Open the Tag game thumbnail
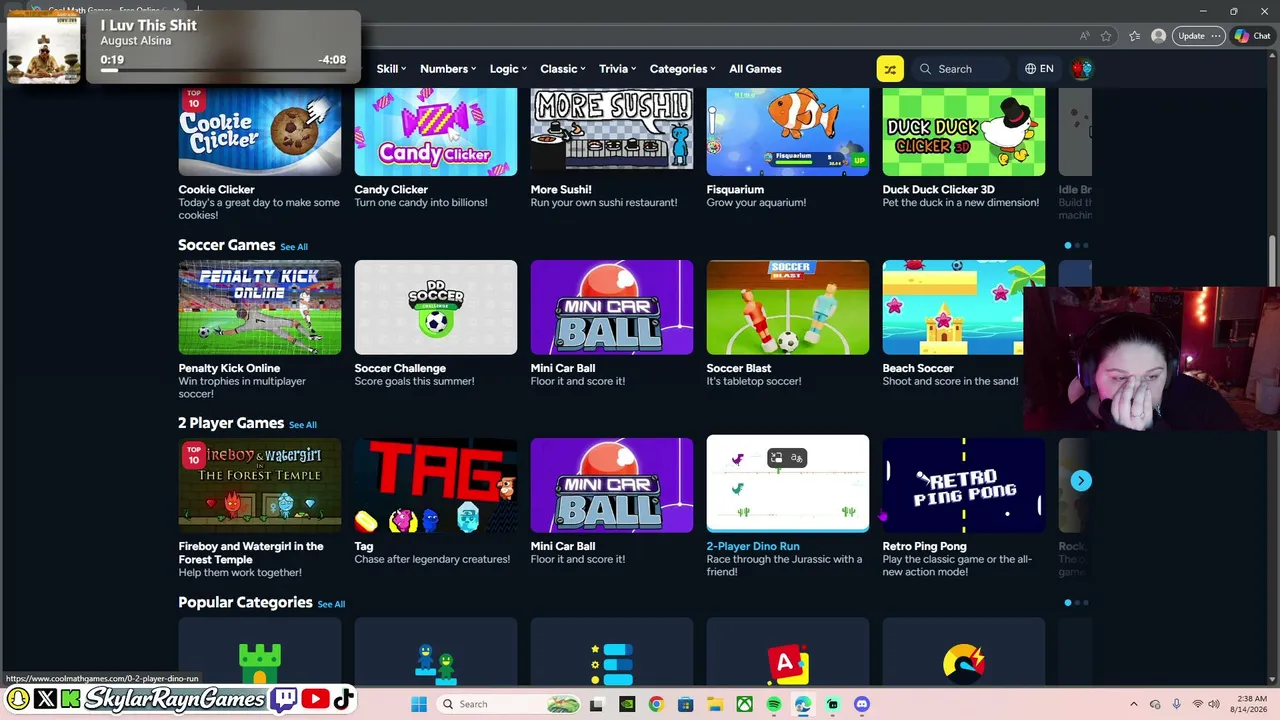 [x=436, y=485]
